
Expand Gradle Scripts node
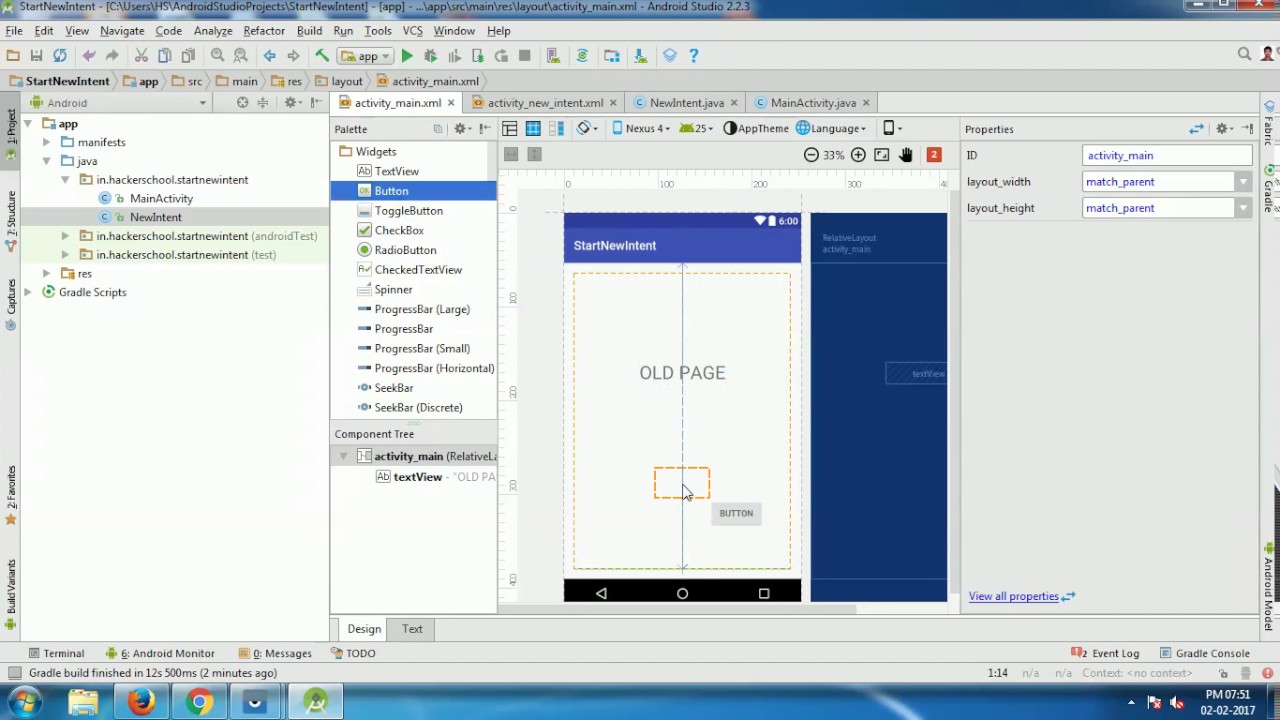click(x=27, y=292)
